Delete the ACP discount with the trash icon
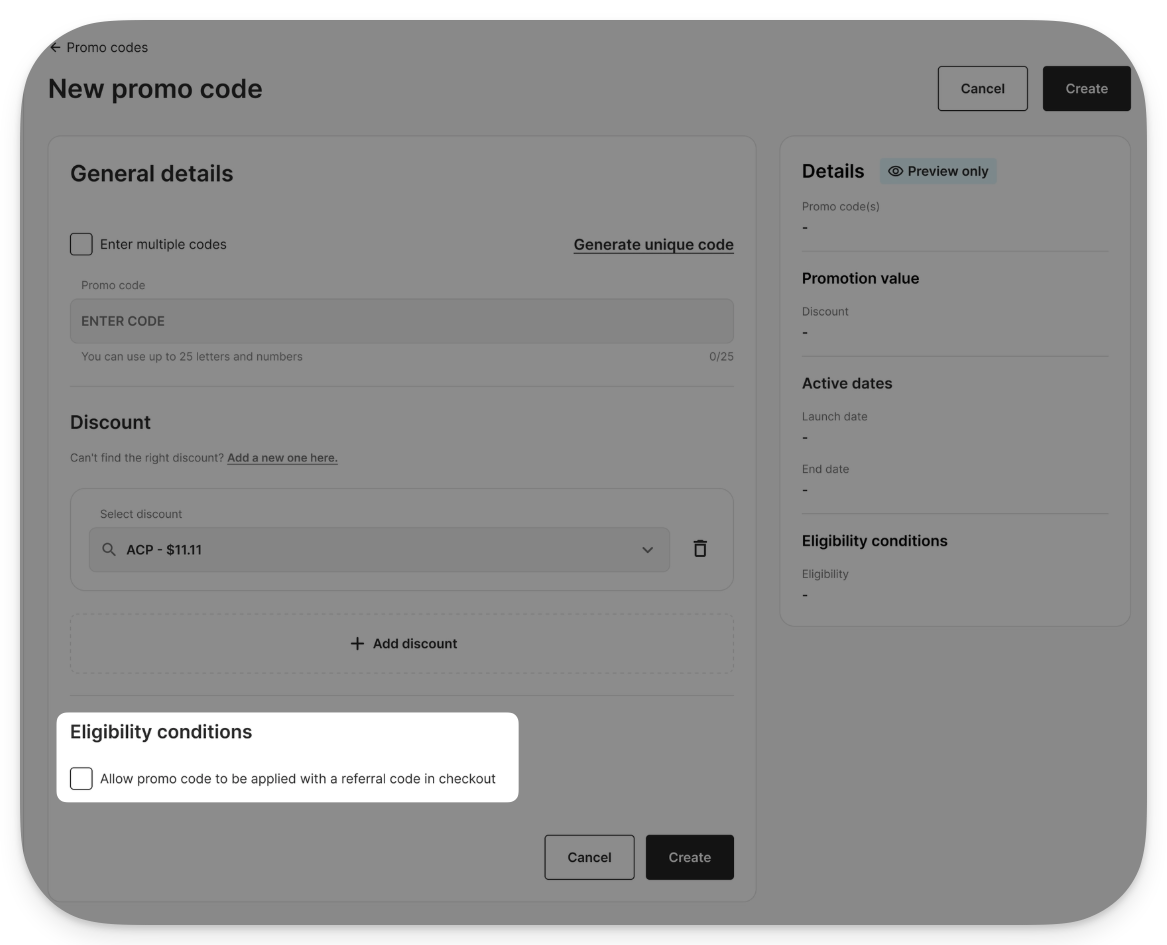 point(700,548)
